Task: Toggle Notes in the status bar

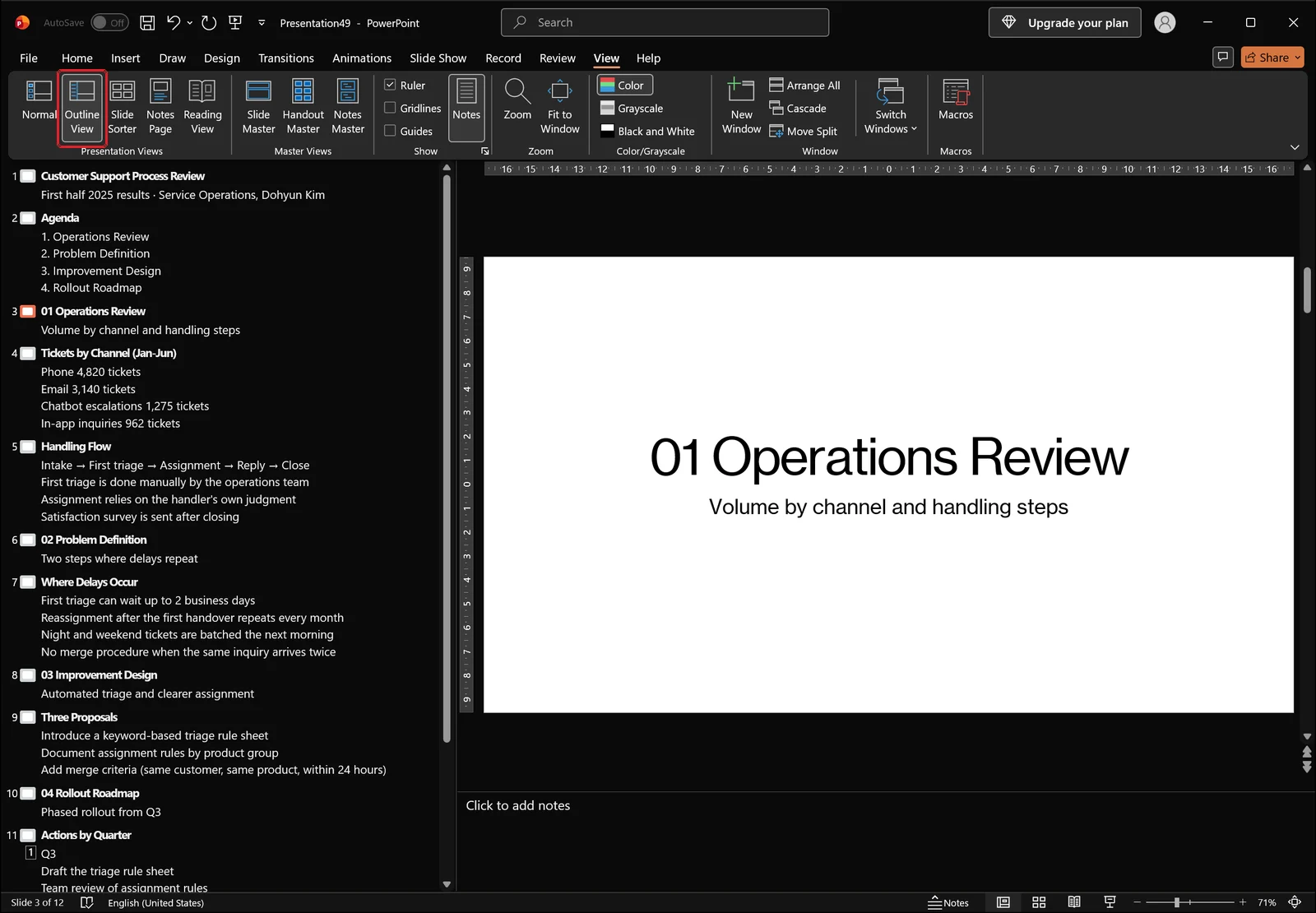Action: pos(948,902)
